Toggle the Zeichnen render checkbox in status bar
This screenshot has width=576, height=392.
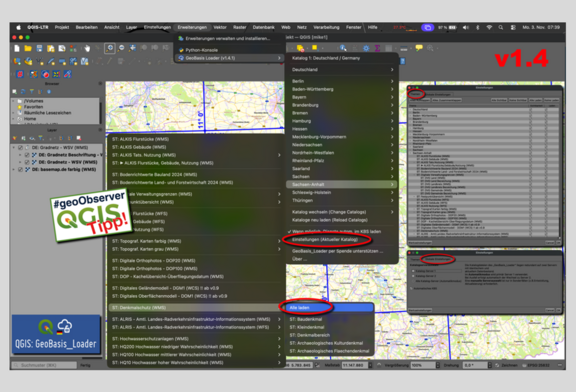pos(497,365)
